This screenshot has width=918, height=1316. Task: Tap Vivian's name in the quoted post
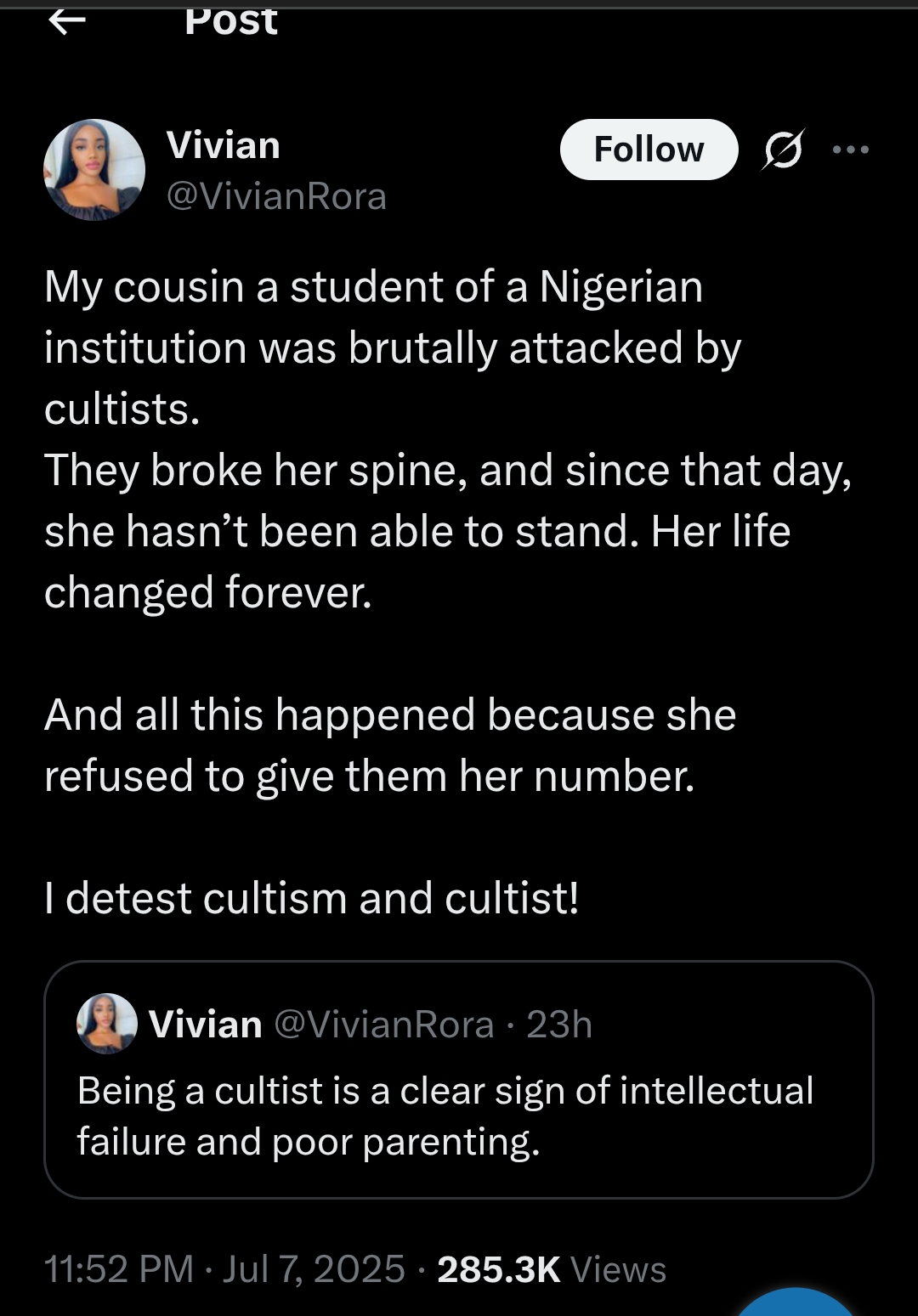(206, 1025)
